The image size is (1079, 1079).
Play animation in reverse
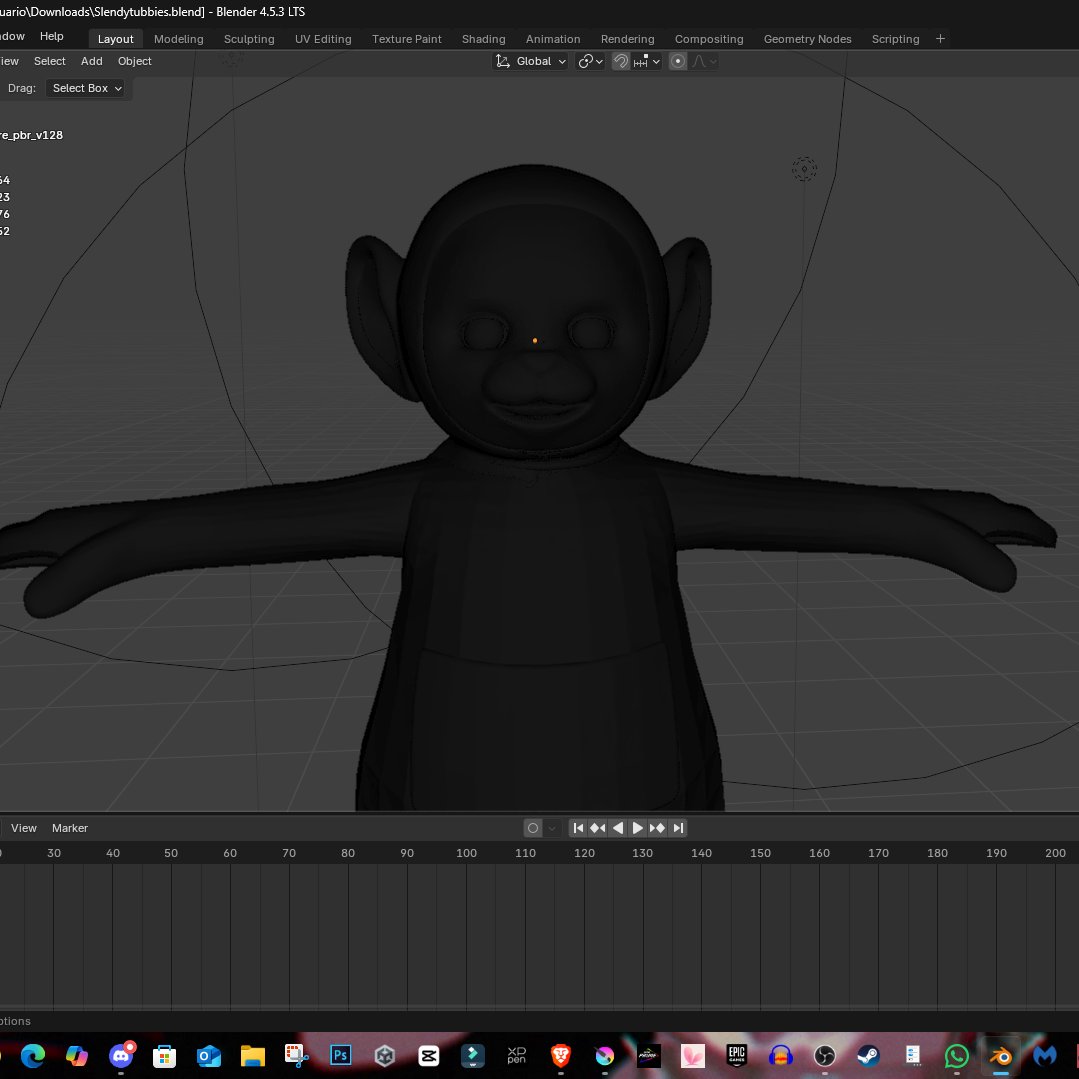point(618,828)
